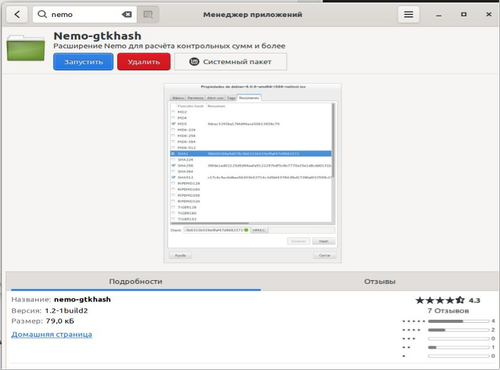Click the four-star rating bar
The width and height of the screenshot is (500, 370).
pyautogui.click(x=459, y=330)
